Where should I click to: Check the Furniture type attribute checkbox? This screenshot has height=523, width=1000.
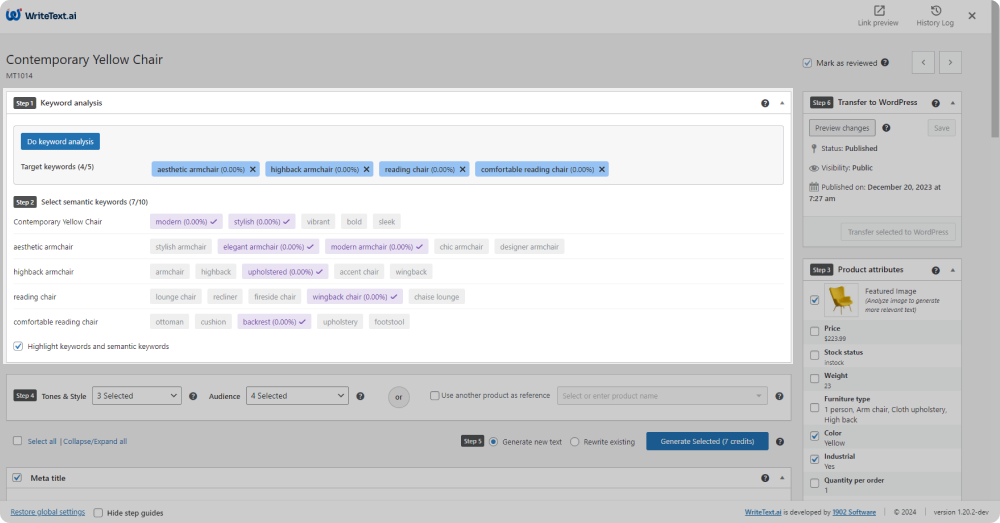coord(814,408)
